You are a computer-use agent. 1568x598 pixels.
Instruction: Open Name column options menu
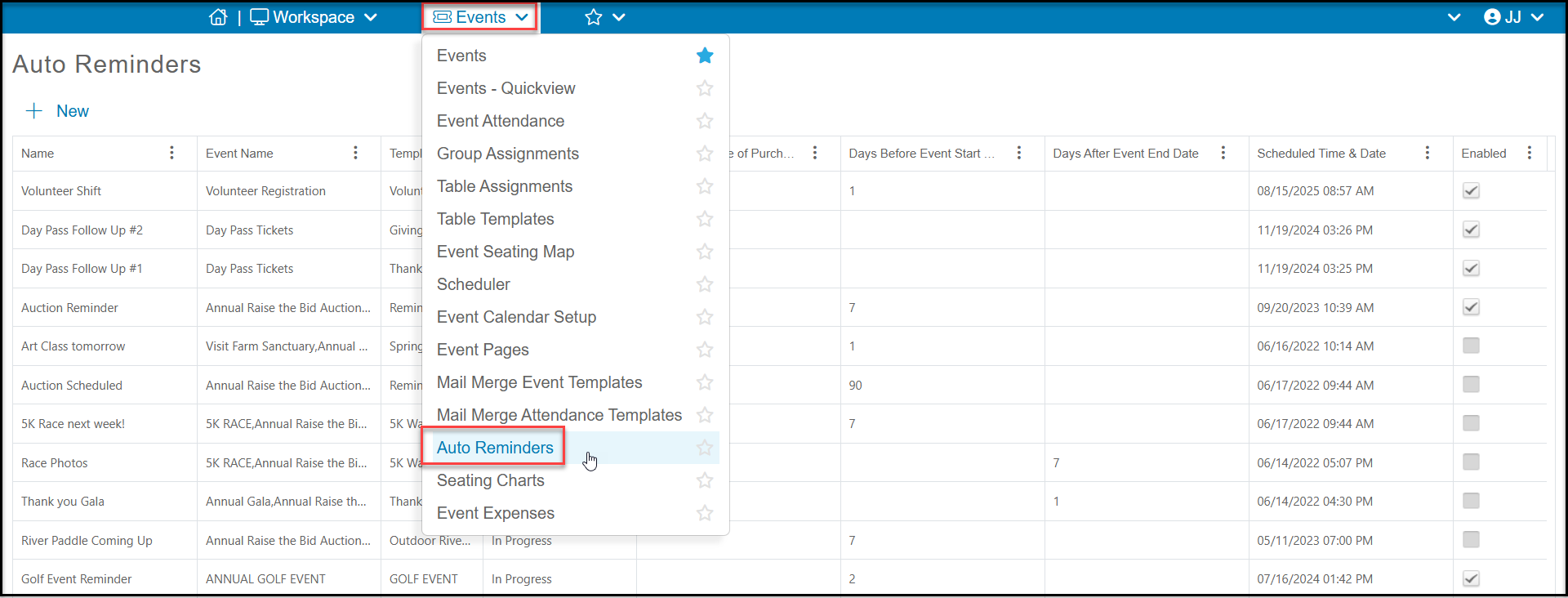[171, 153]
